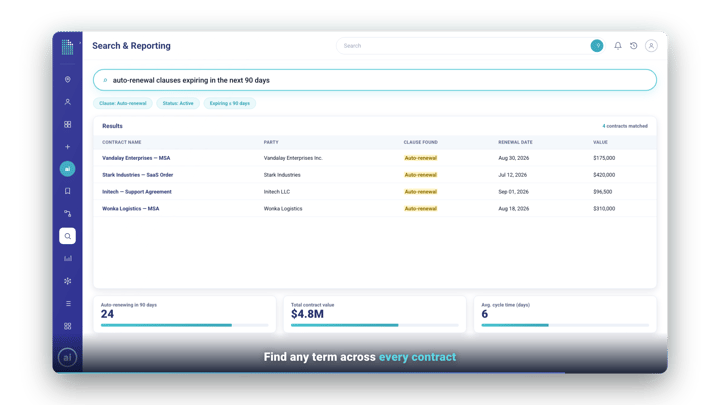Open the person icon in sidebar
Image resolution: width=720 pixels, height=405 pixels.
(x=68, y=102)
